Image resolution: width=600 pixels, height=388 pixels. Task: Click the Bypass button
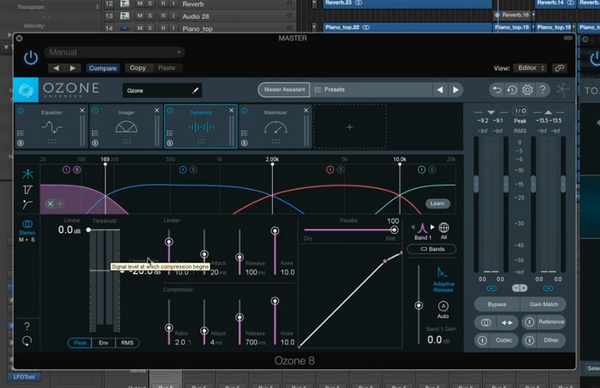coord(497,304)
